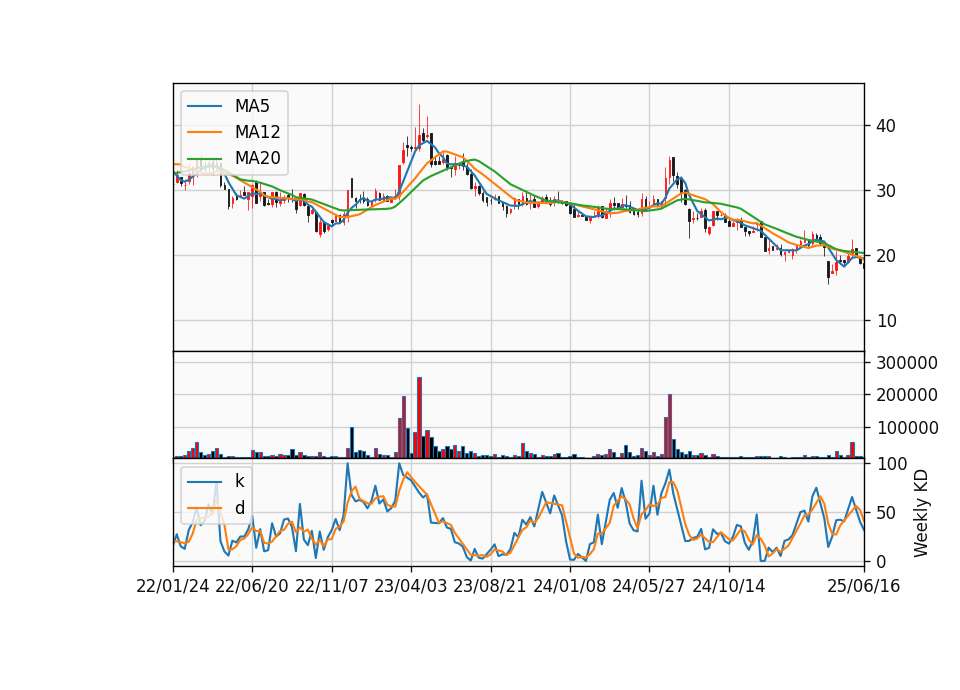Click the 200000 volume spike after 24/05/27
Screen dimensions: 960x690
[x=670, y=426]
